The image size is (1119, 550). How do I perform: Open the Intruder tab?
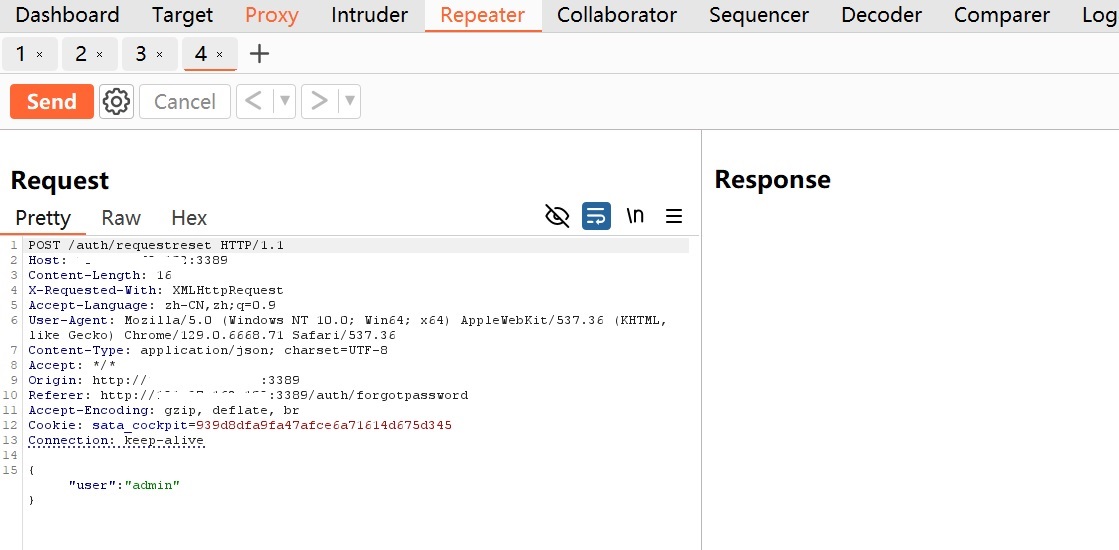[369, 15]
